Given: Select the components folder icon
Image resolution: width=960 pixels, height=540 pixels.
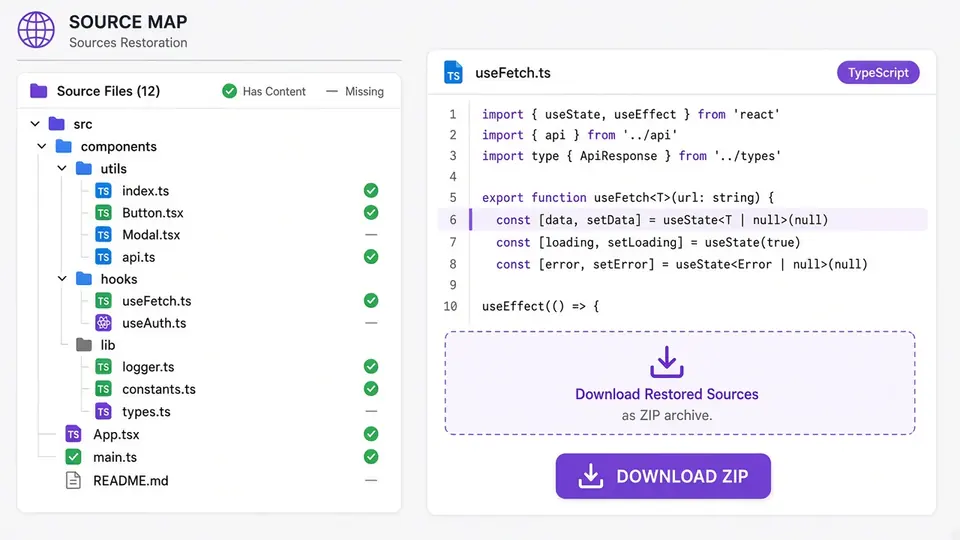Looking at the screenshot, I should (x=64, y=146).
